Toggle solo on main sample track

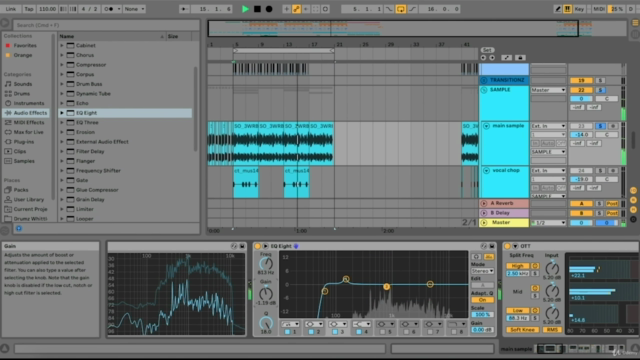pos(600,126)
